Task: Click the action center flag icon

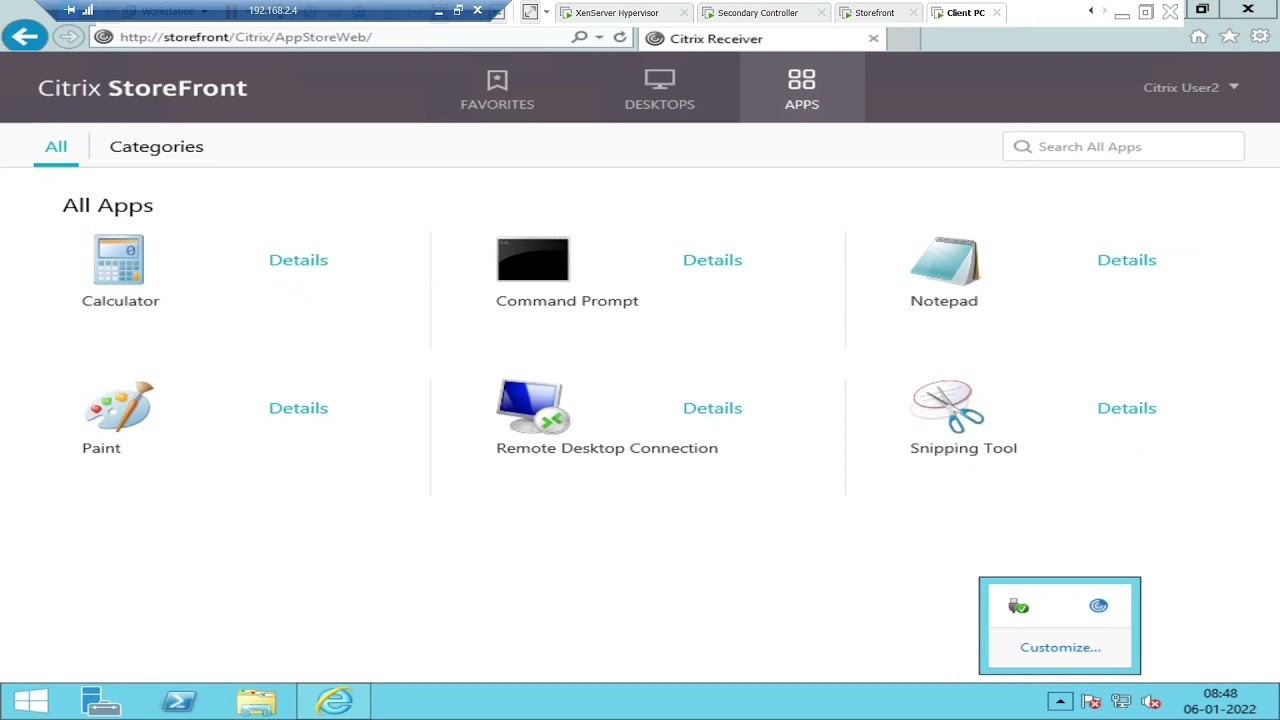Action: coord(1091,702)
